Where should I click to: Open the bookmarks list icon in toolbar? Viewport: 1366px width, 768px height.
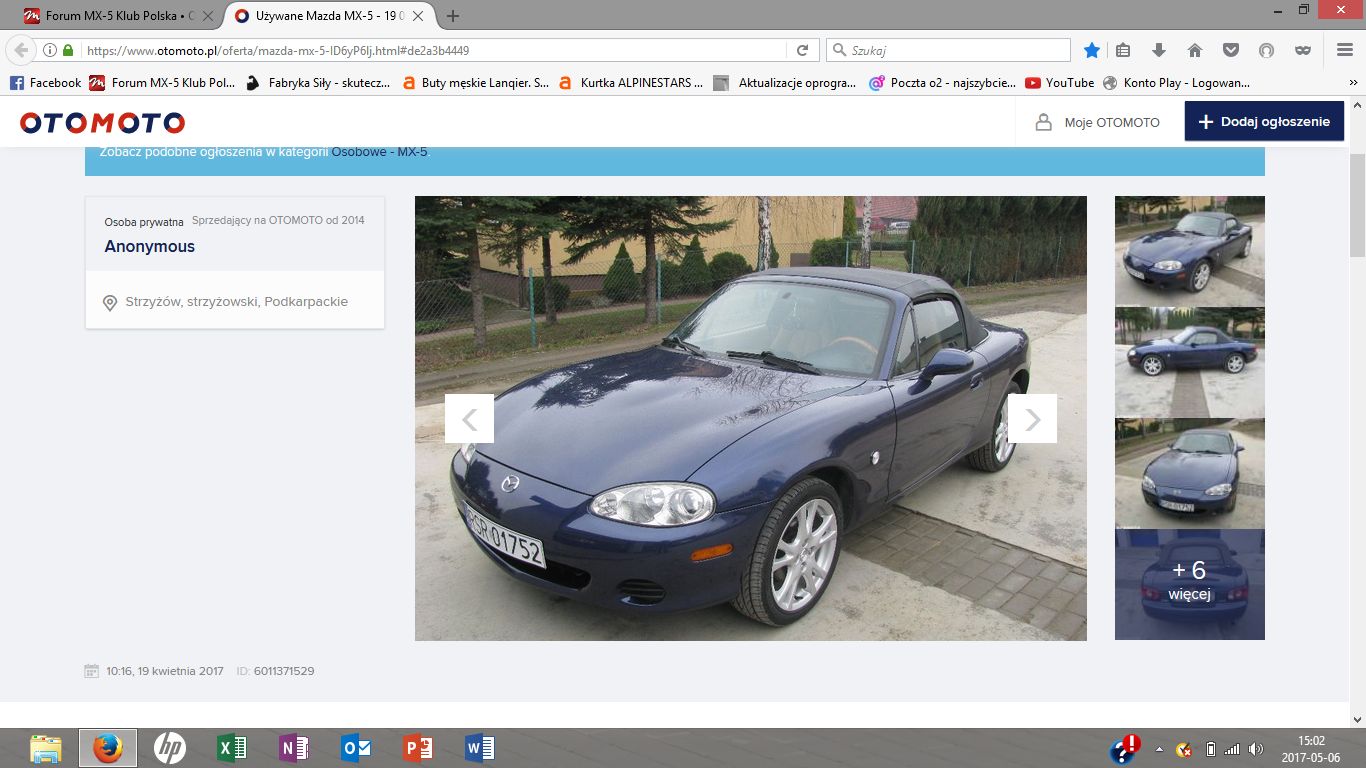tap(1123, 50)
